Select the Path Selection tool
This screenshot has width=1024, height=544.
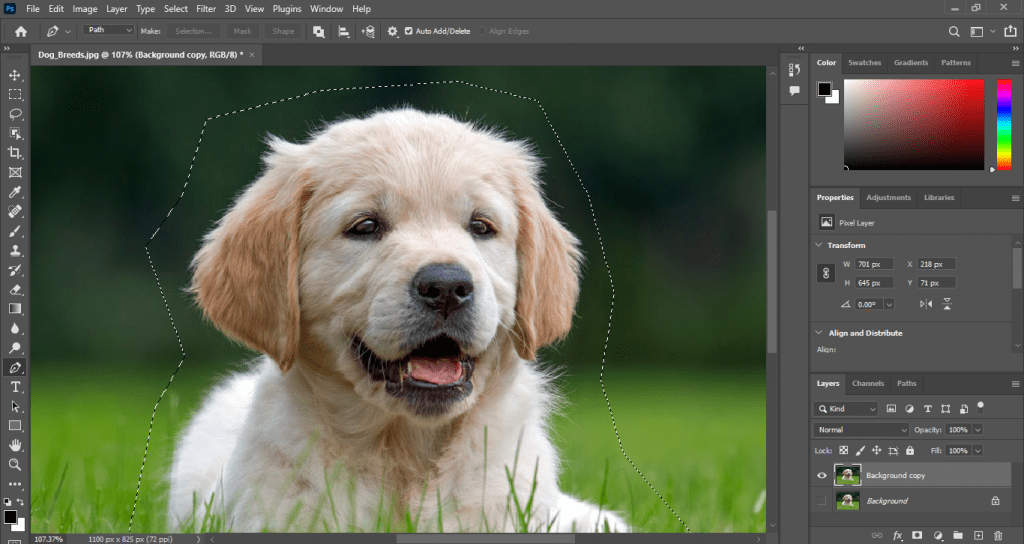pyautogui.click(x=15, y=406)
